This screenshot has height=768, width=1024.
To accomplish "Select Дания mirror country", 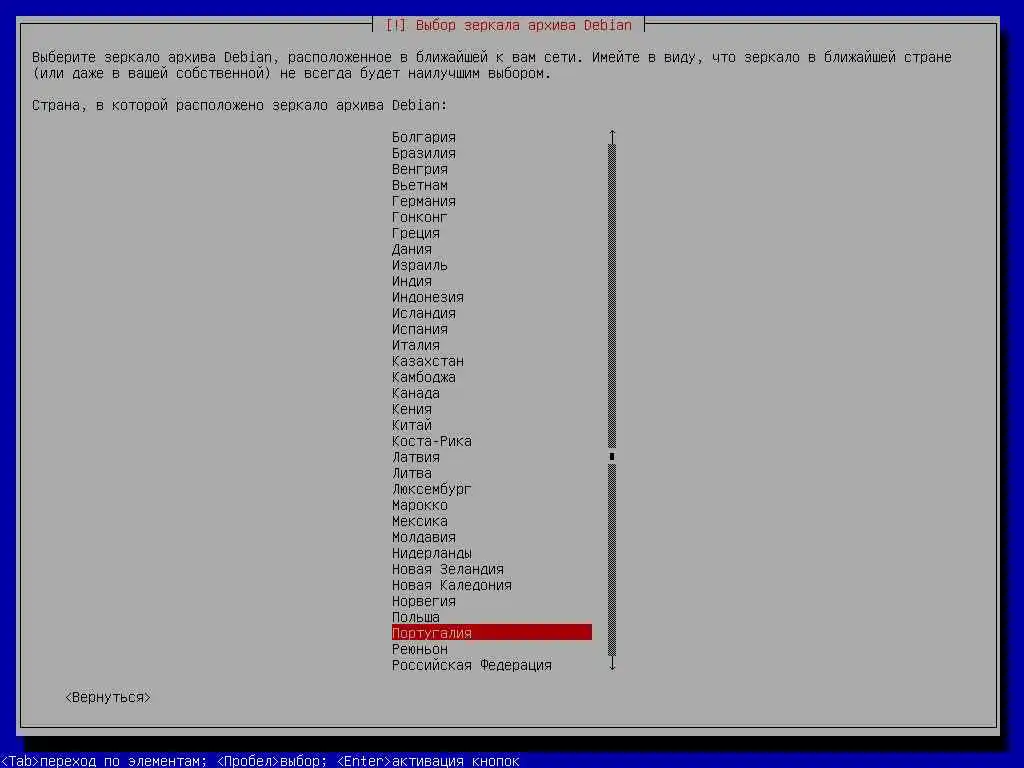I will click(x=412, y=249).
